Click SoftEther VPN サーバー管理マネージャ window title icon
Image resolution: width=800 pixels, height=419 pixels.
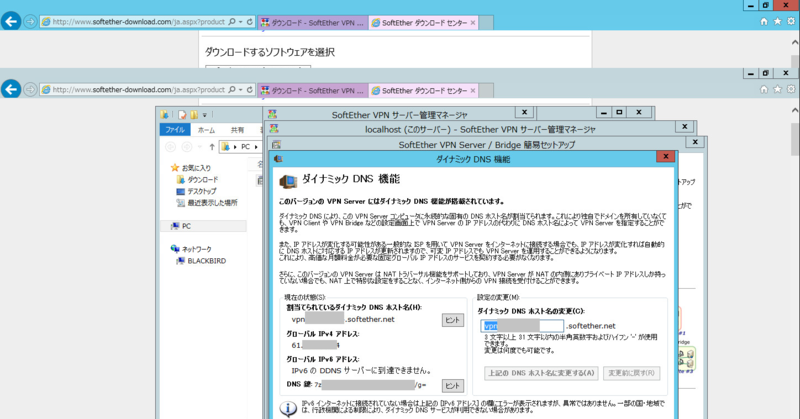click(x=272, y=114)
